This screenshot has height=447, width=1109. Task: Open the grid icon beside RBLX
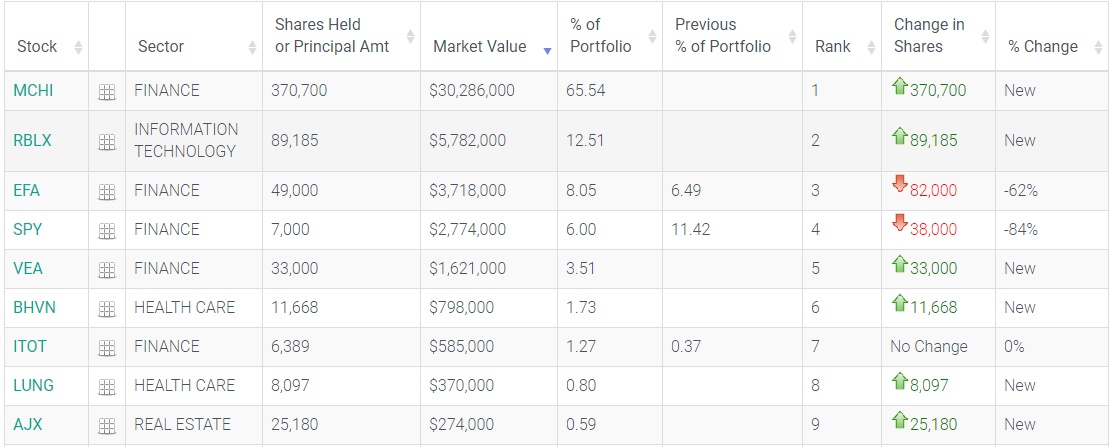point(107,142)
